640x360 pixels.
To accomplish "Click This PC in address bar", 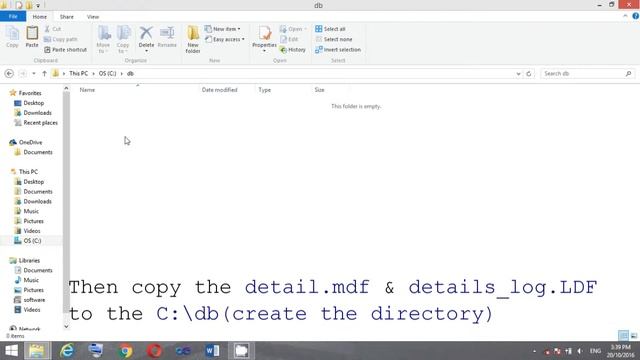I will 78,73.
